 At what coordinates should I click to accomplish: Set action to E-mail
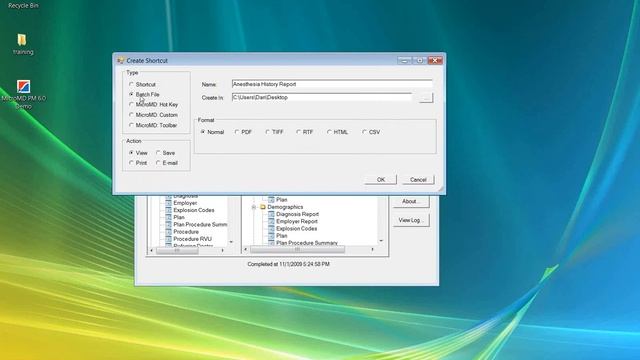tap(167, 163)
